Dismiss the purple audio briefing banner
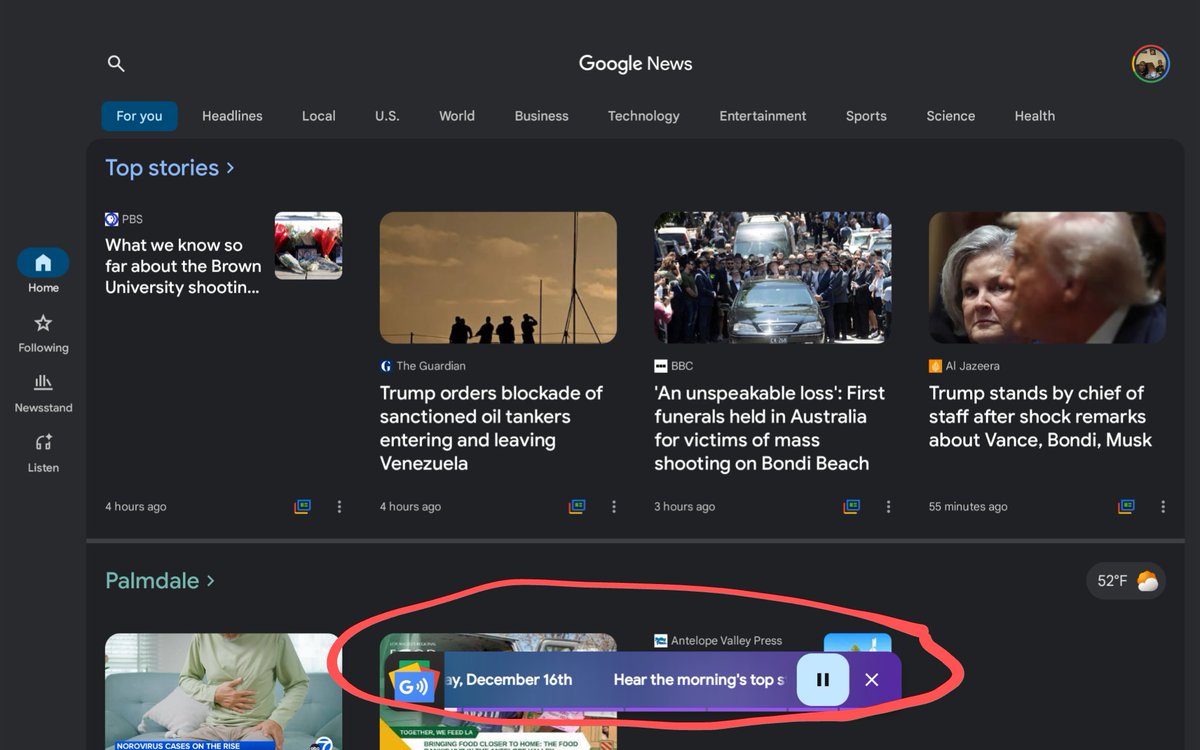The height and width of the screenshot is (750, 1200). 871,679
